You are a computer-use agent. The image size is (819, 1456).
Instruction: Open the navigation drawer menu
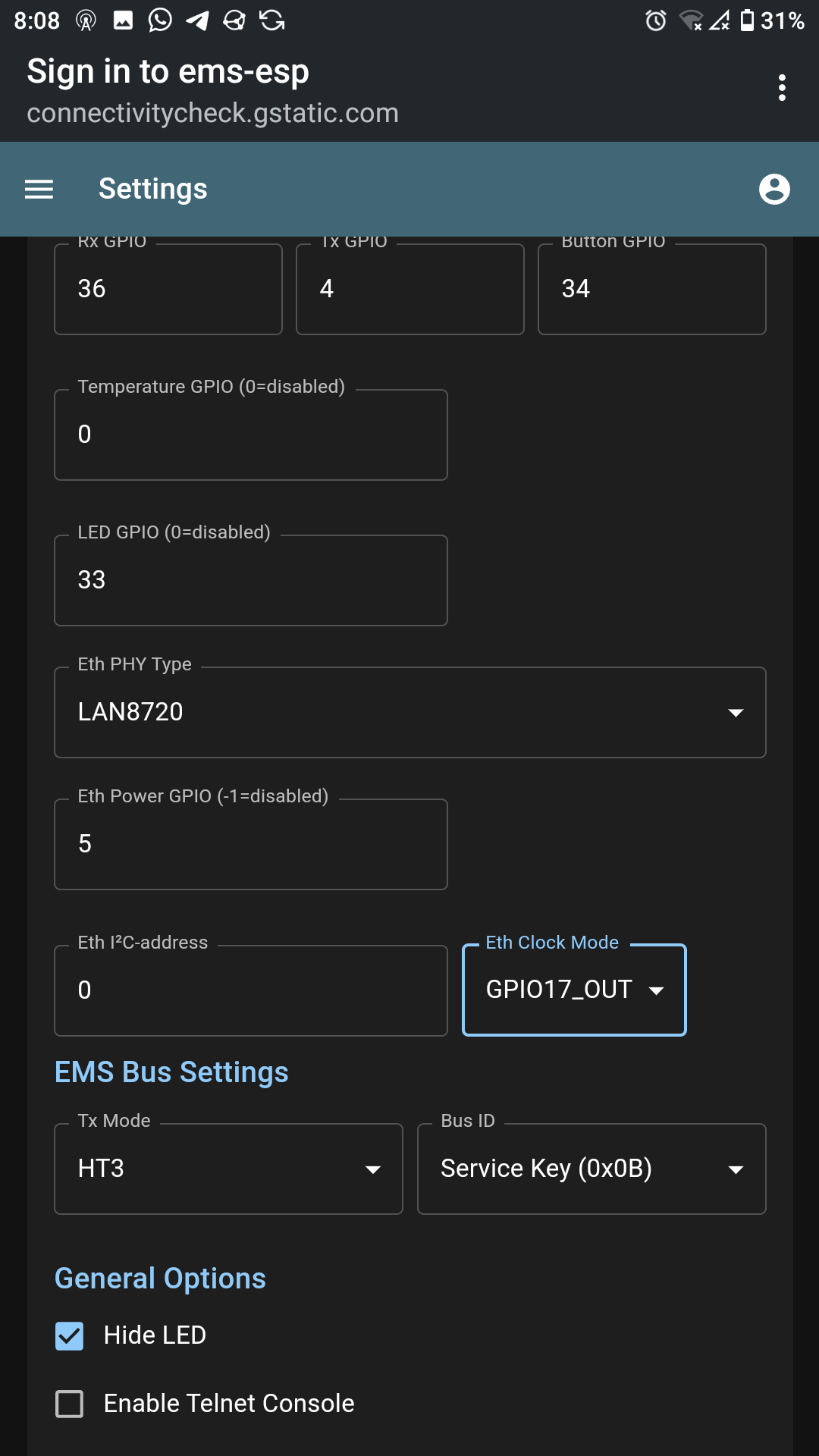click(x=39, y=189)
